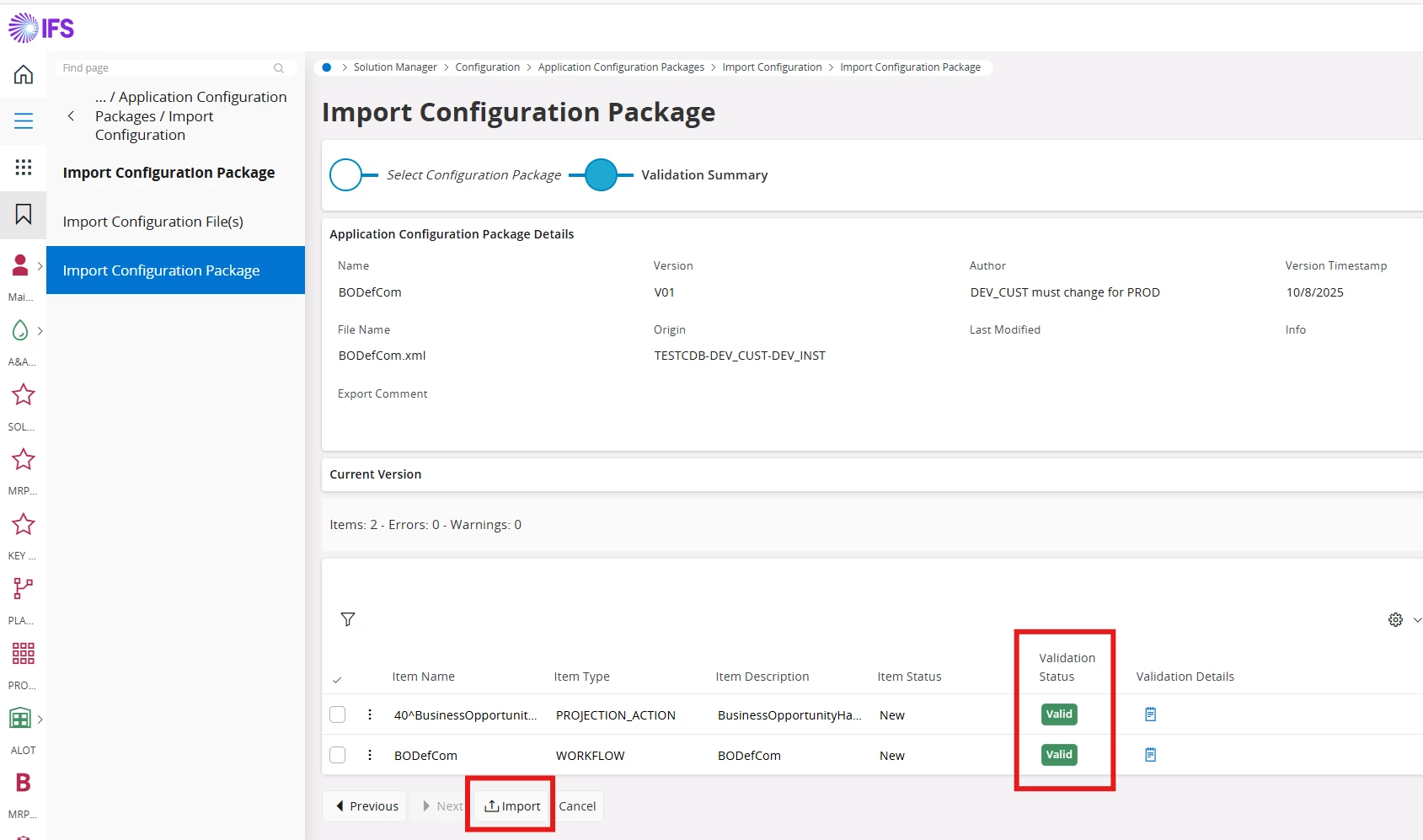Open the droplet shortcut labeled A&A...
This screenshot has width=1423, height=840.
tap(20, 330)
